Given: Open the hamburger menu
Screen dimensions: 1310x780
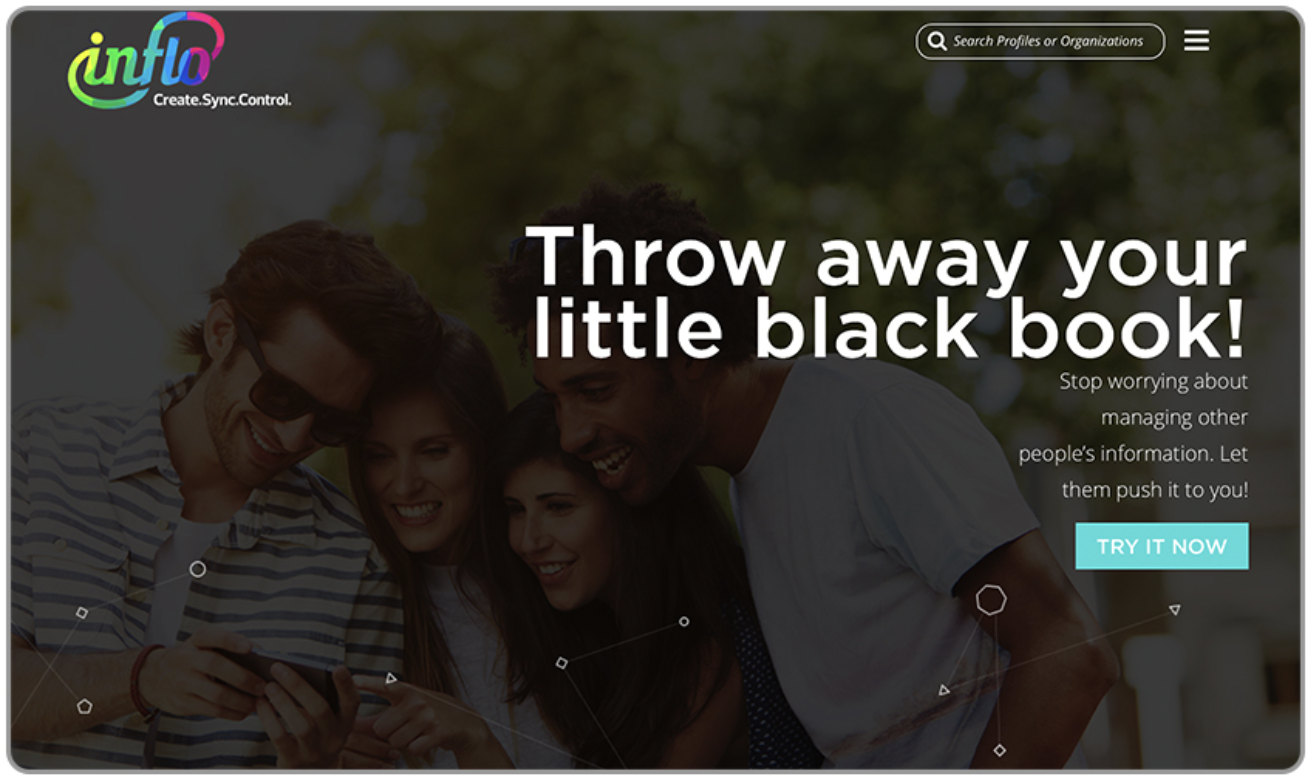Looking at the screenshot, I should point(1196,40).
